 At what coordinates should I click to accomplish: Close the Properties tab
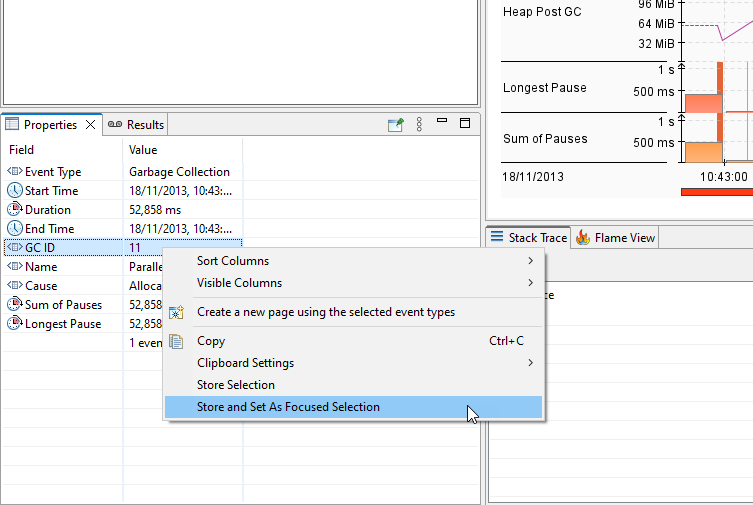pyautogui.click(x=90, y=125)
